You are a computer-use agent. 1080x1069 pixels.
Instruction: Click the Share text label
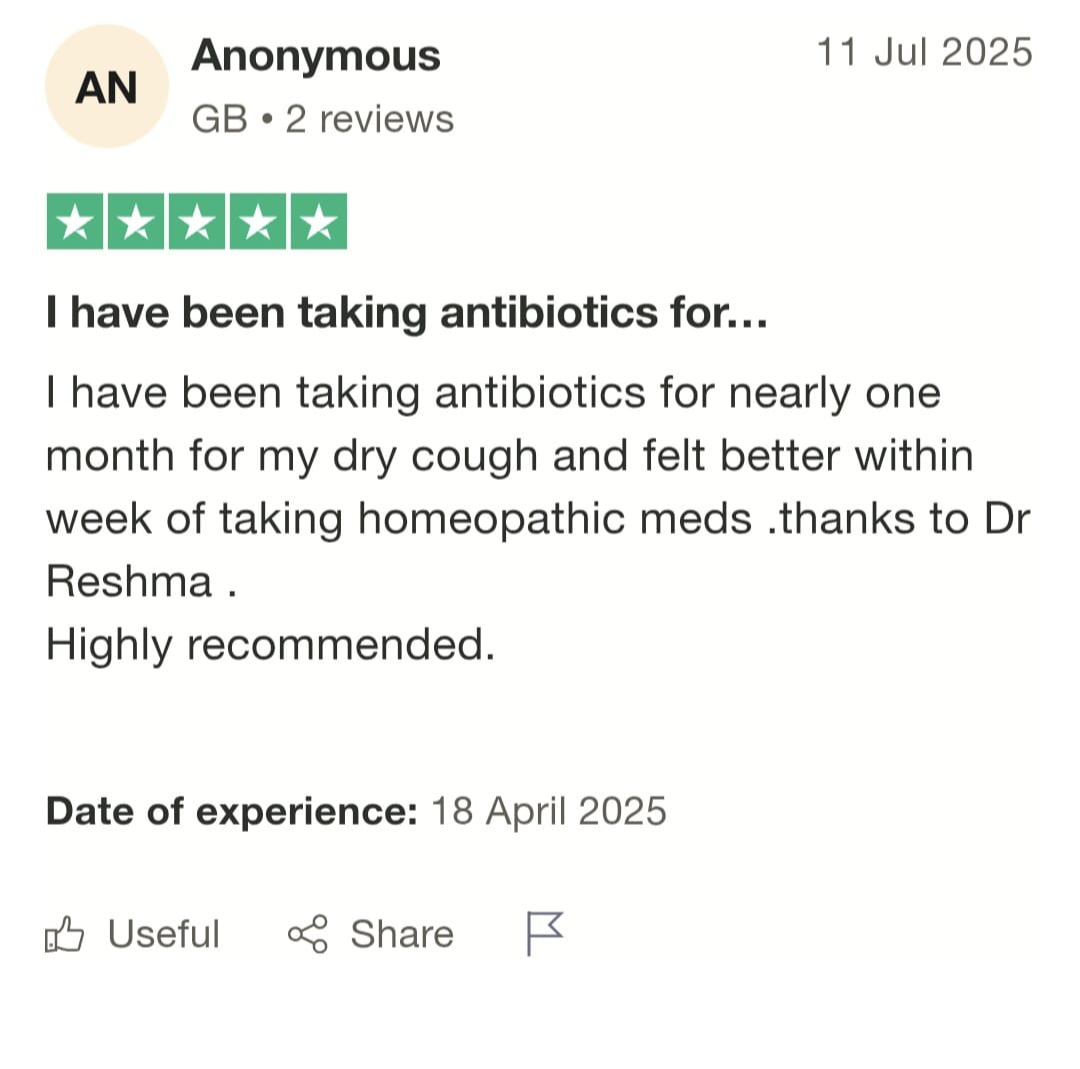tap(401, 935)
